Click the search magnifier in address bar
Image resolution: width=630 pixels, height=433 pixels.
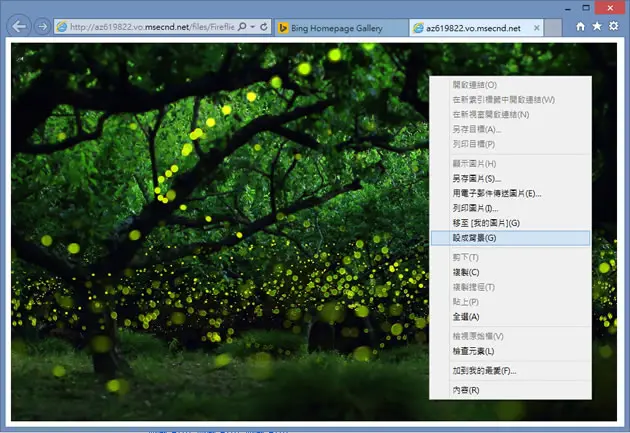(x=242, y=27)
